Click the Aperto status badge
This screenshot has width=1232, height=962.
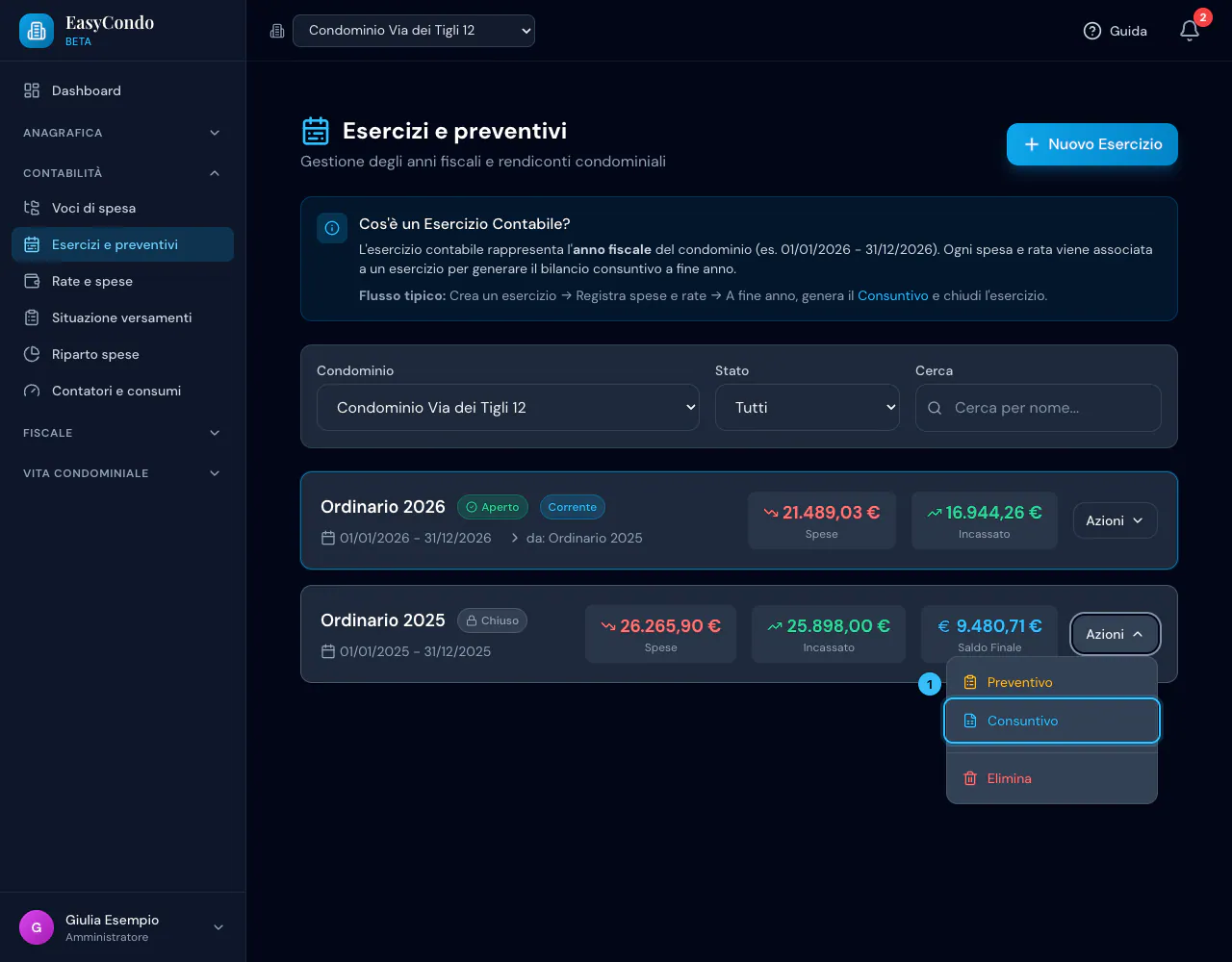click(492, 507)
